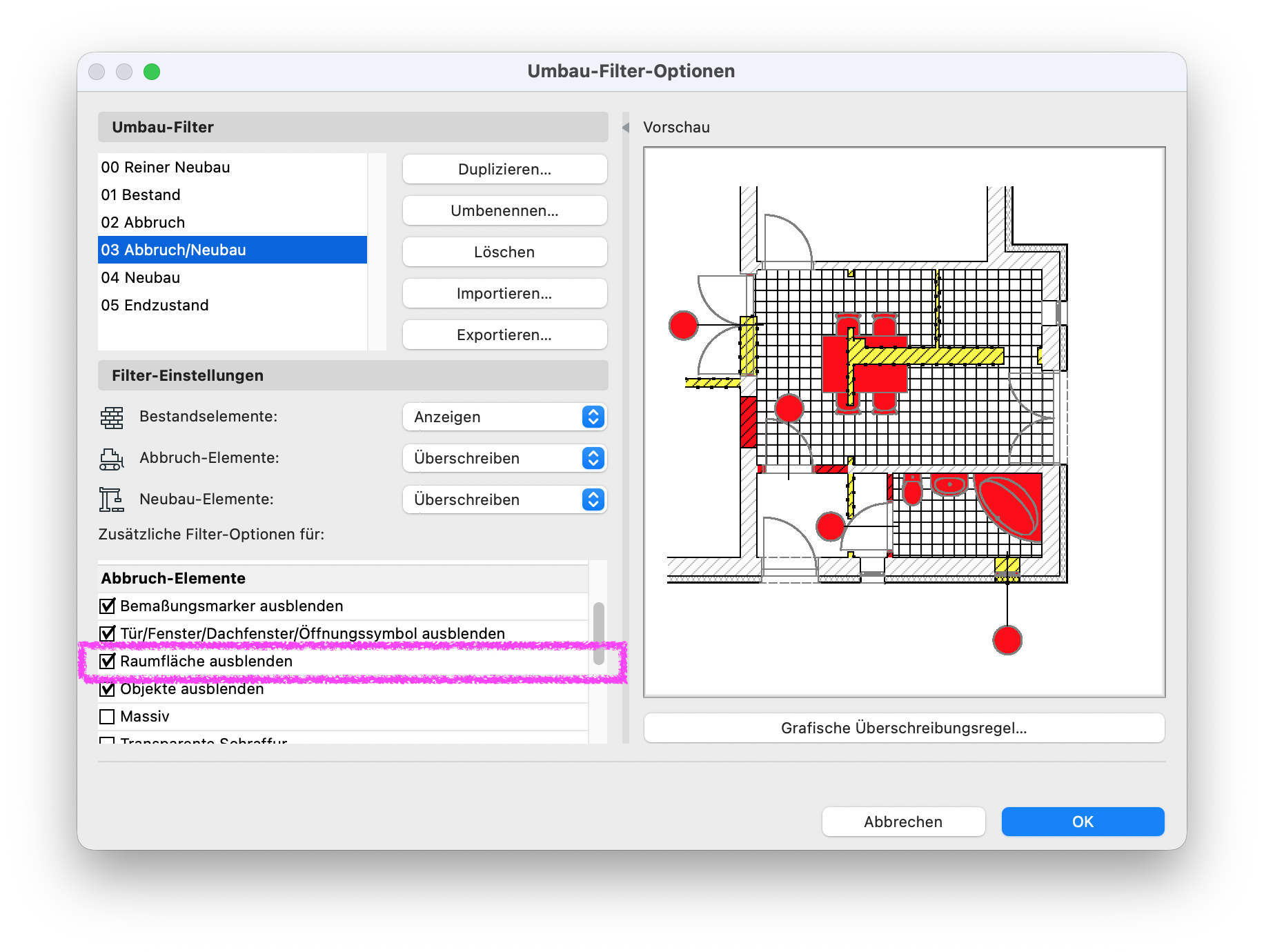The image size is (1264, 952).
Task: Open Grafische Überschreibungsregel settings
Action: [x=904, y=728]
